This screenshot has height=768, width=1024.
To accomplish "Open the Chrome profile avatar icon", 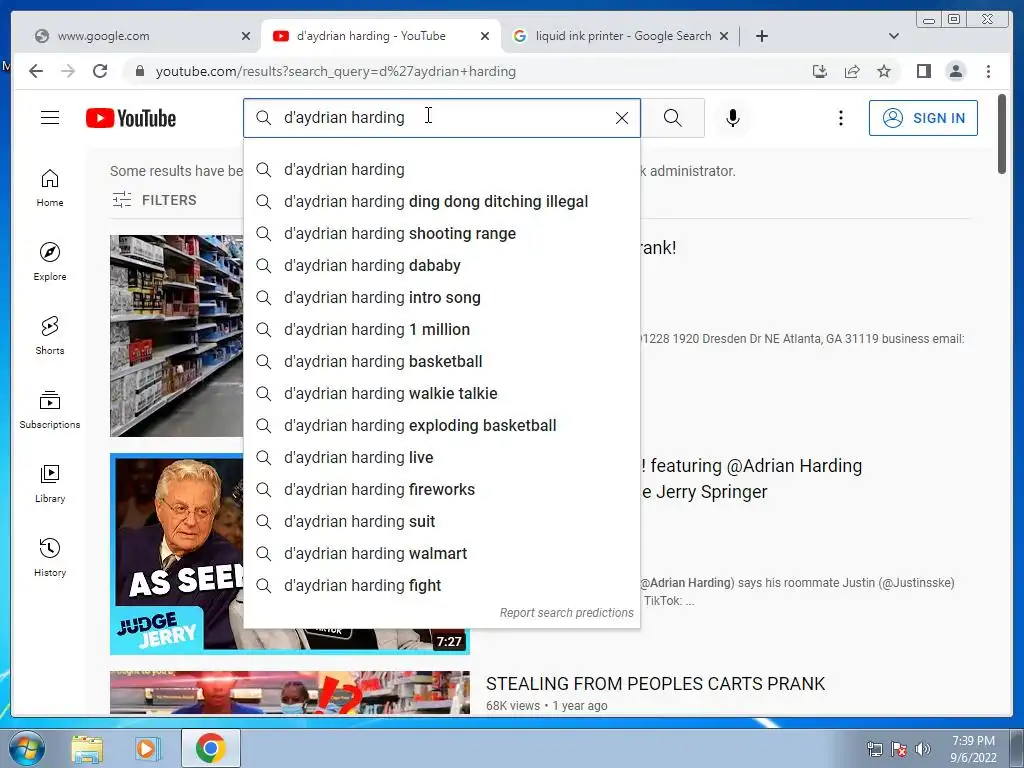I will [x=955, y=71].
